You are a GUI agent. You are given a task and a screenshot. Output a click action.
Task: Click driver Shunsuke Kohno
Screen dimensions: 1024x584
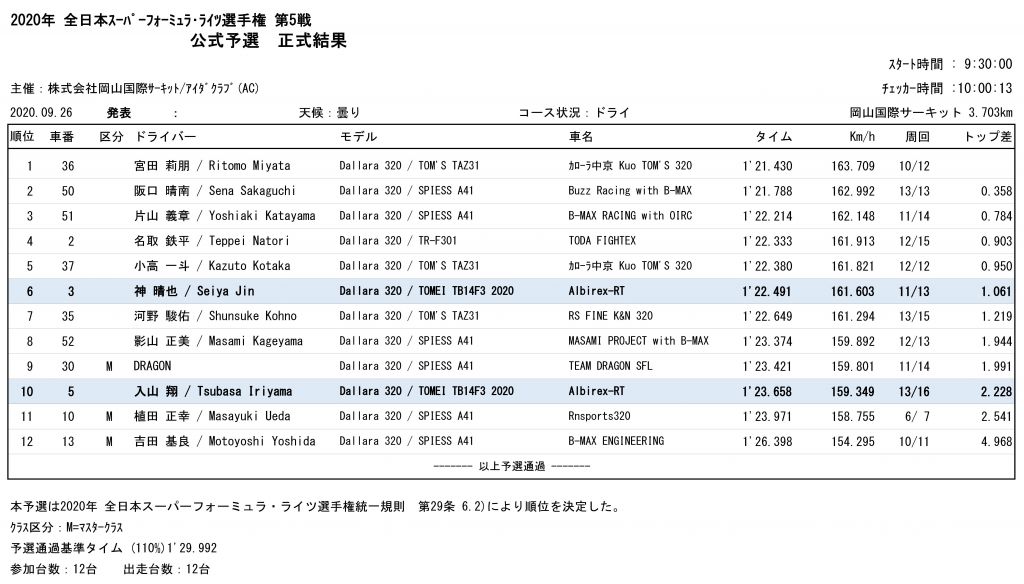click(x=216, y=316)
